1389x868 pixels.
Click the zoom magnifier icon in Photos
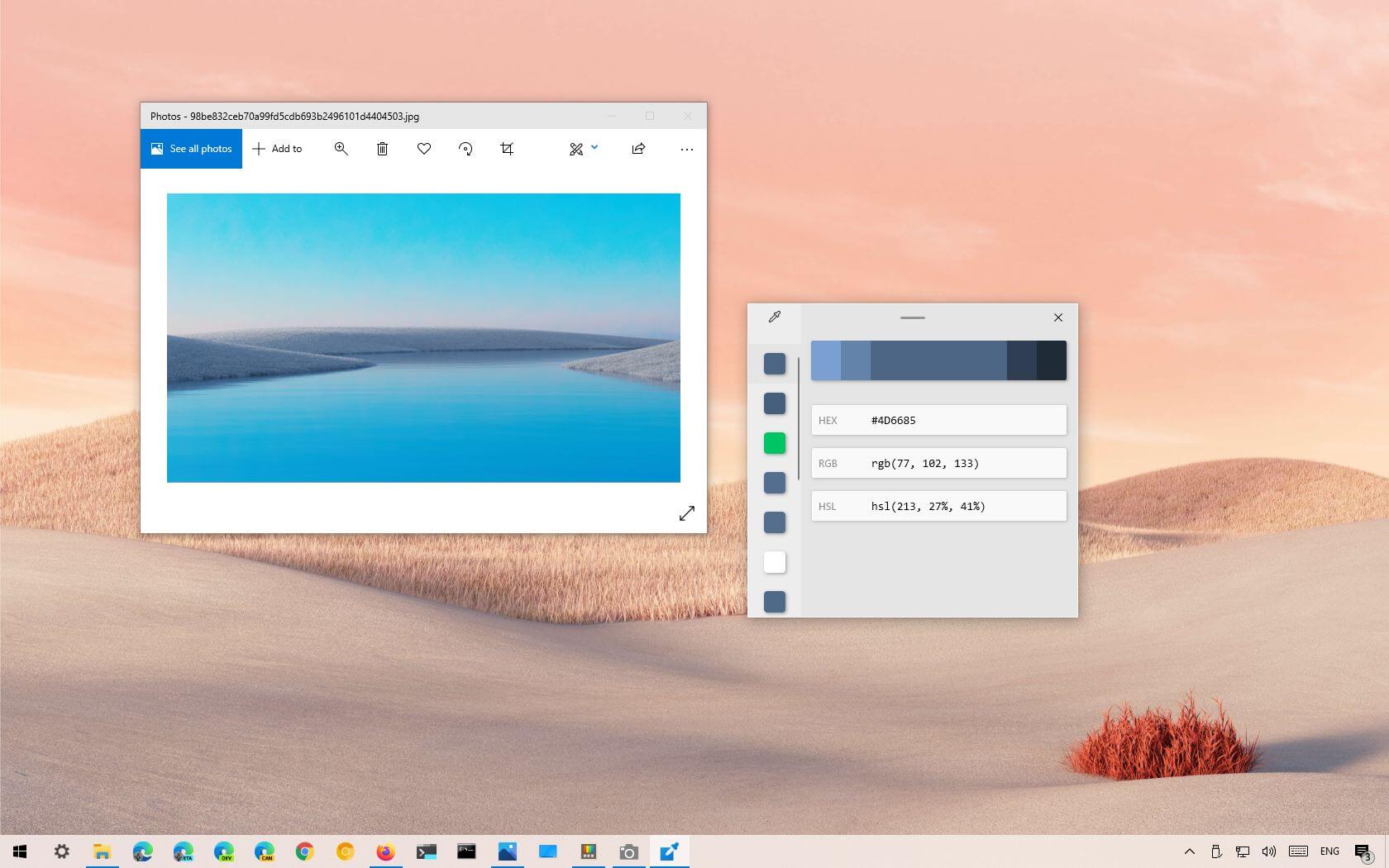[x=341, y=149]
